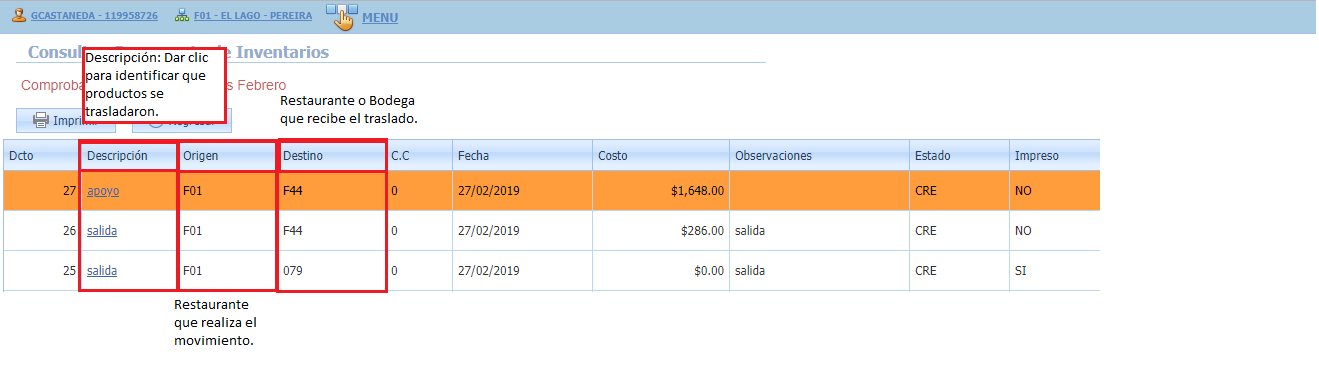Select the document number 25 cell

click(x=41, y=270)
